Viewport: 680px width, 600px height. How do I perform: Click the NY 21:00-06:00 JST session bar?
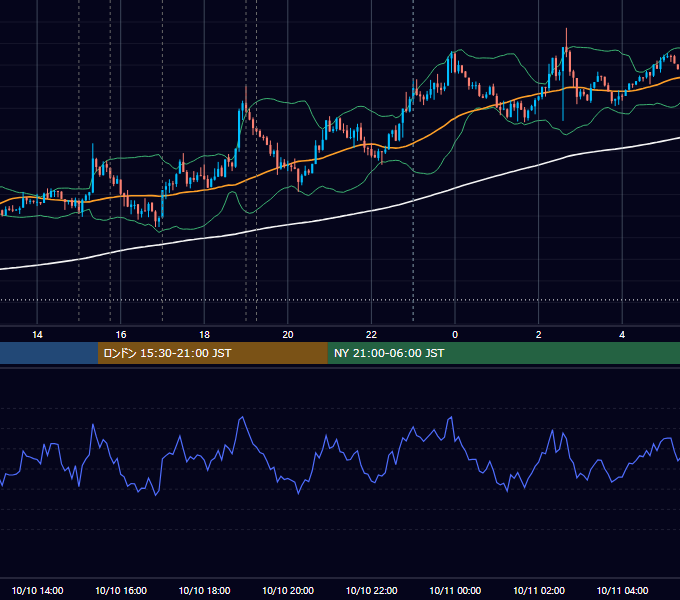(x=503, y=353)
